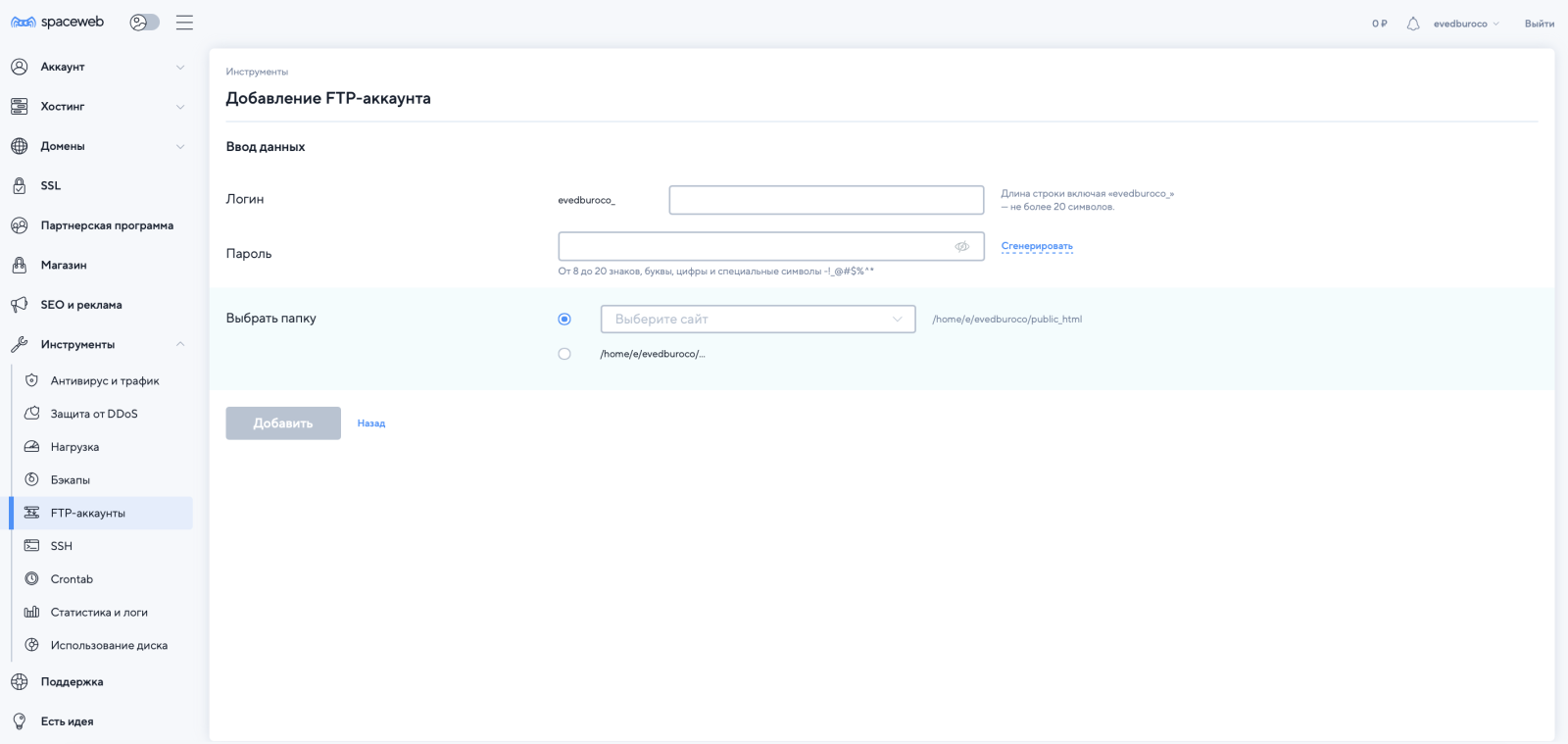Click the Антивирус и трафик shield icon

pyautogui.click(x=32, y=380)
